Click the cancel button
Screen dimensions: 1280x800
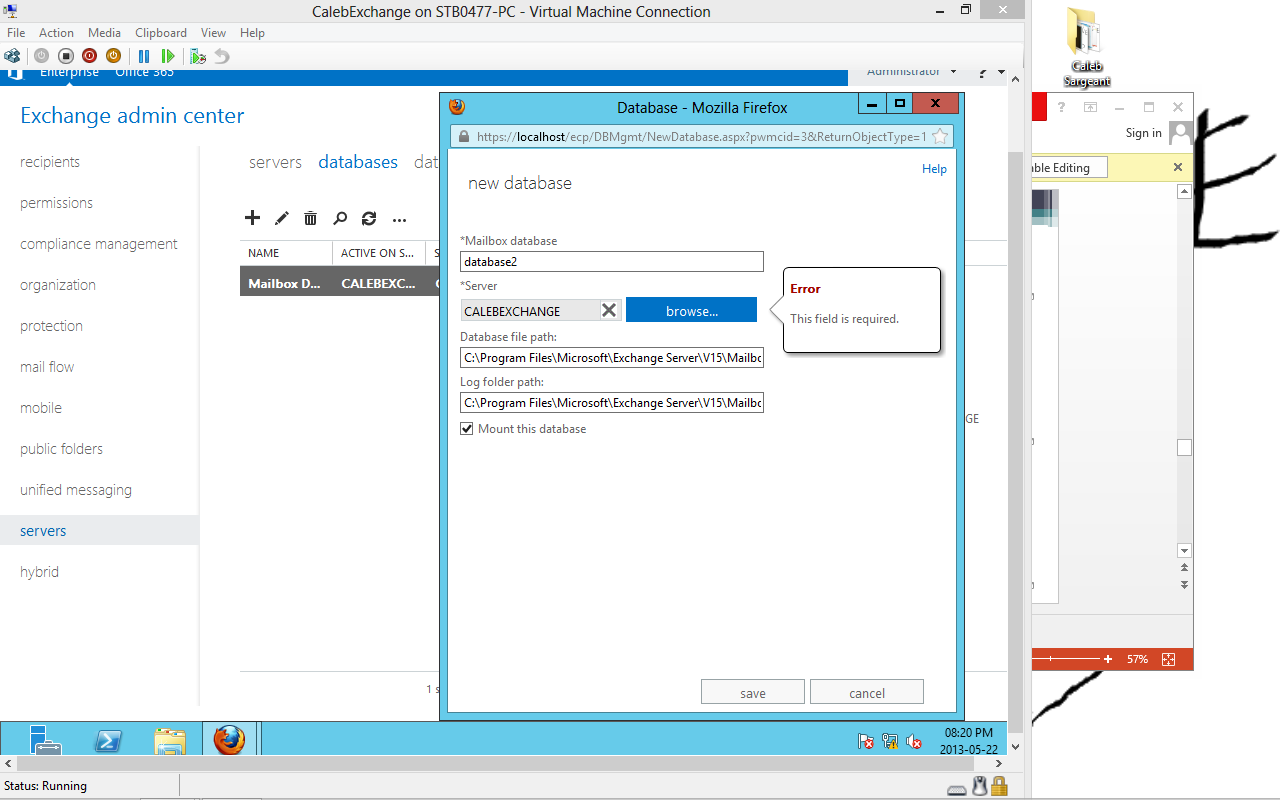pos(867,693)
